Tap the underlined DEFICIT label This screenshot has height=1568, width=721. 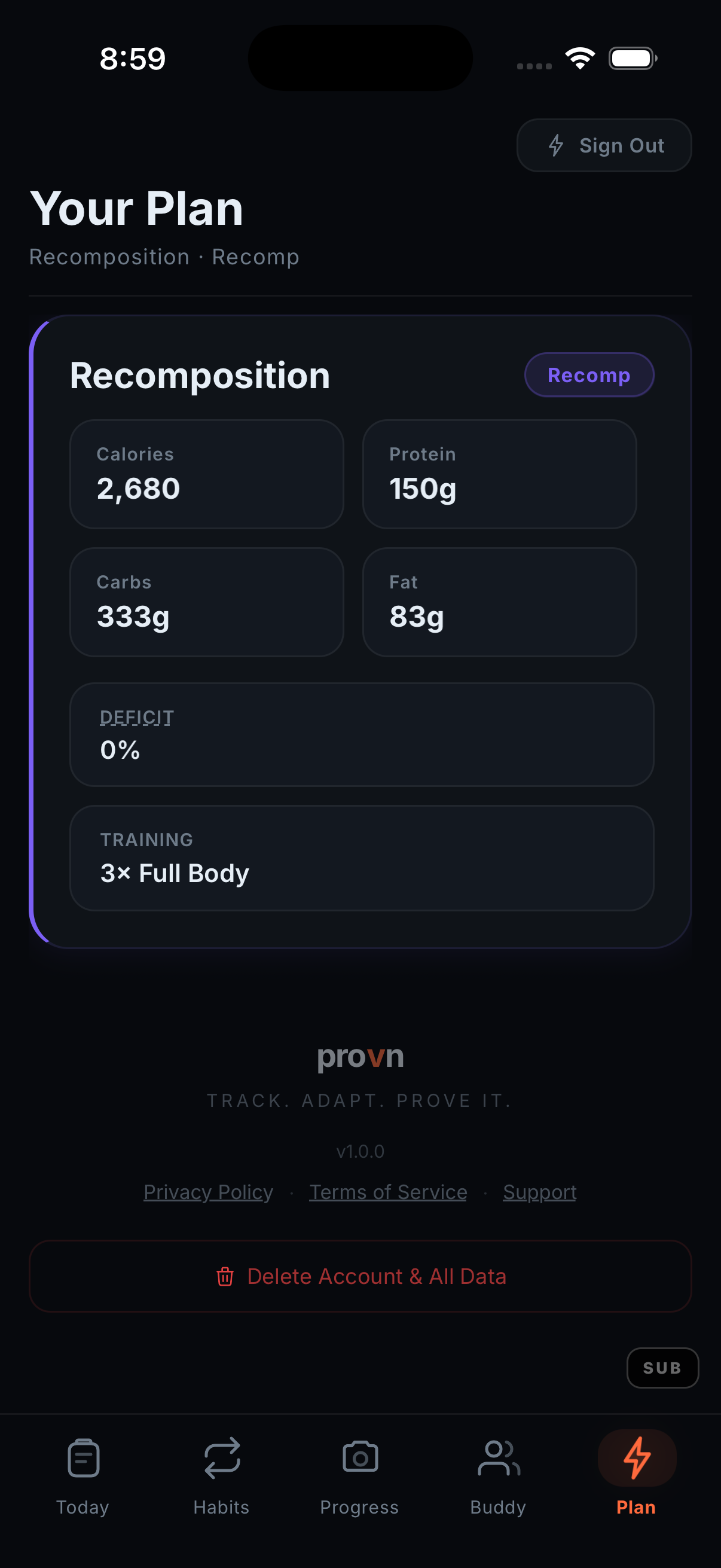pyautogui.click(x=137, y=718)
